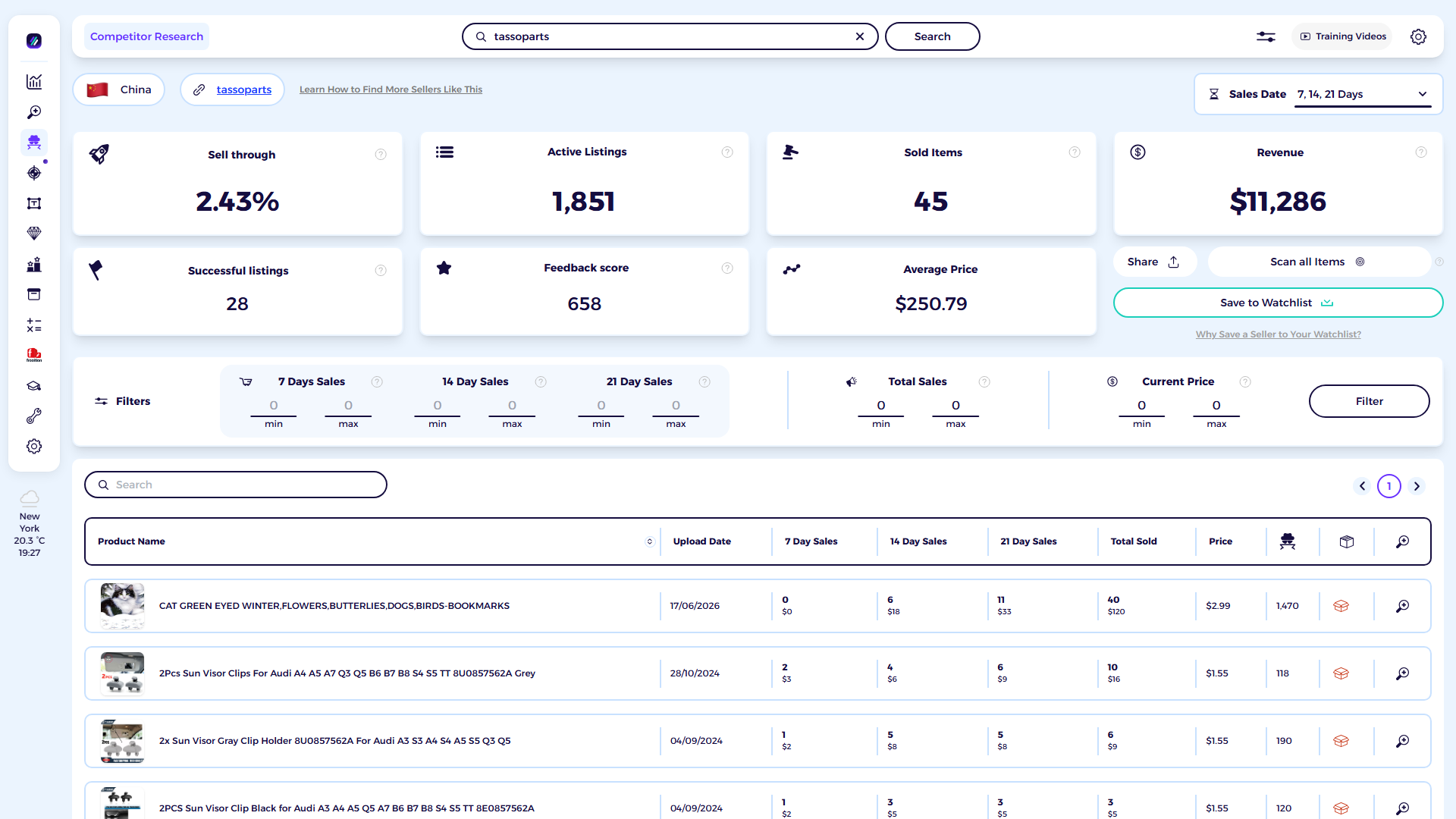Open Learn How to Find More Sellers link
Image resolution: width=1456 pixels, height=819 pixels.
point(391,89)
